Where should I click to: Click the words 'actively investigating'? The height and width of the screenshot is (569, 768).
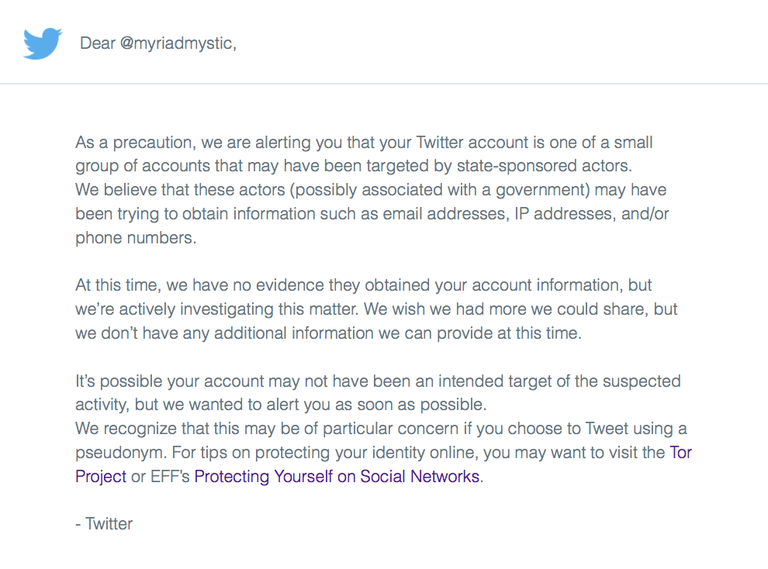click(x=196, y=309)
